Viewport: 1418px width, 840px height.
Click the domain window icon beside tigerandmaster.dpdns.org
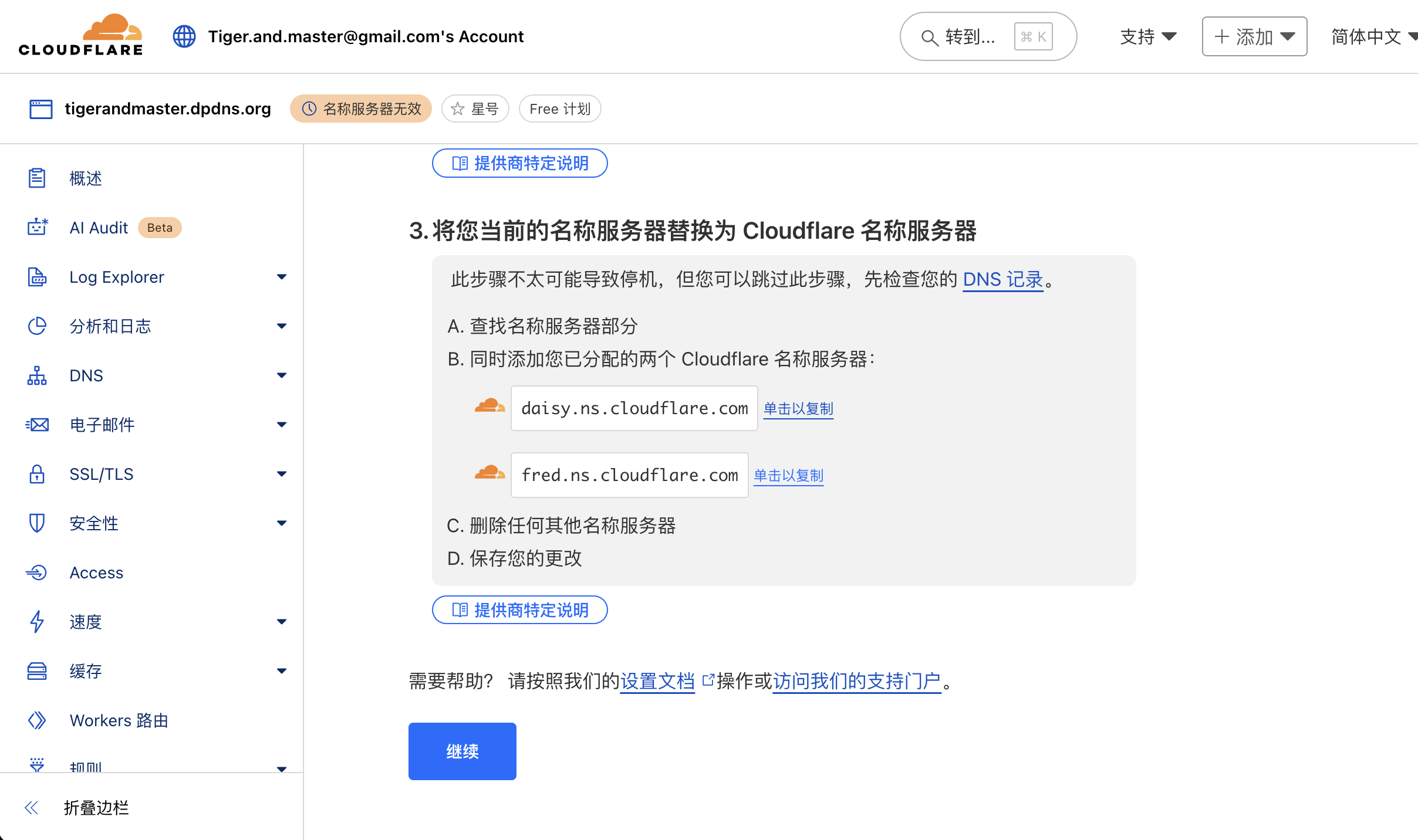coord(40,109)
